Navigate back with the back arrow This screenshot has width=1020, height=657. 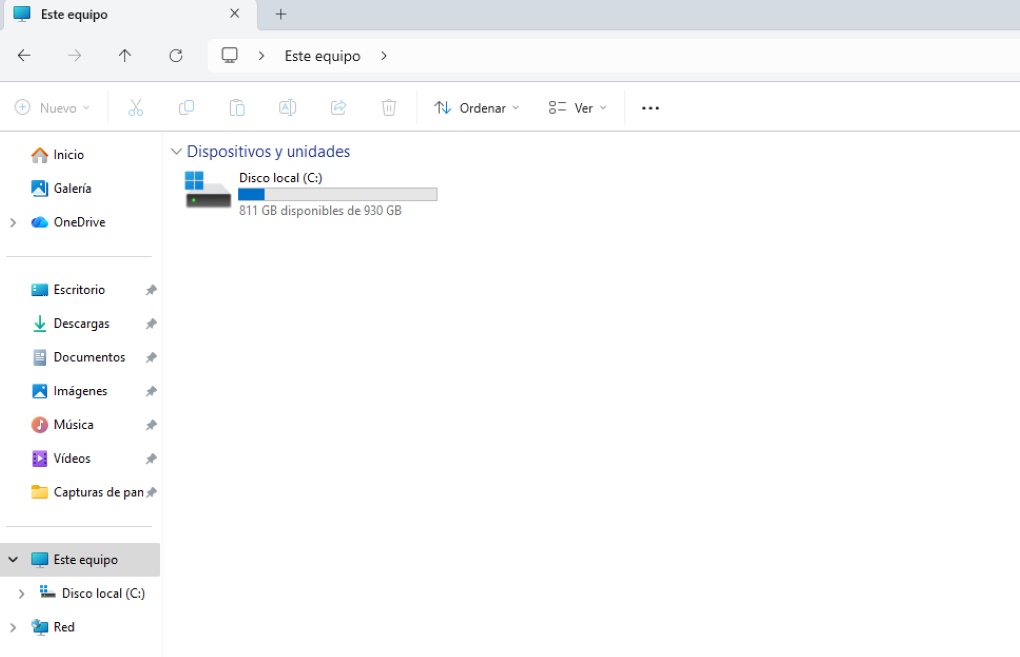[x=25, y=56]
